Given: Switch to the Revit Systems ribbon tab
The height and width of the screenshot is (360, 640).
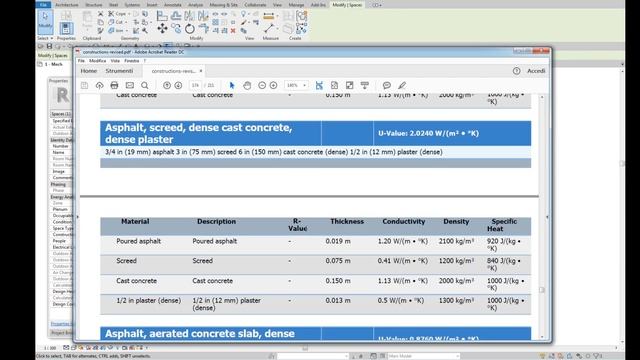Looking at the screenshot, I should 132,5.
